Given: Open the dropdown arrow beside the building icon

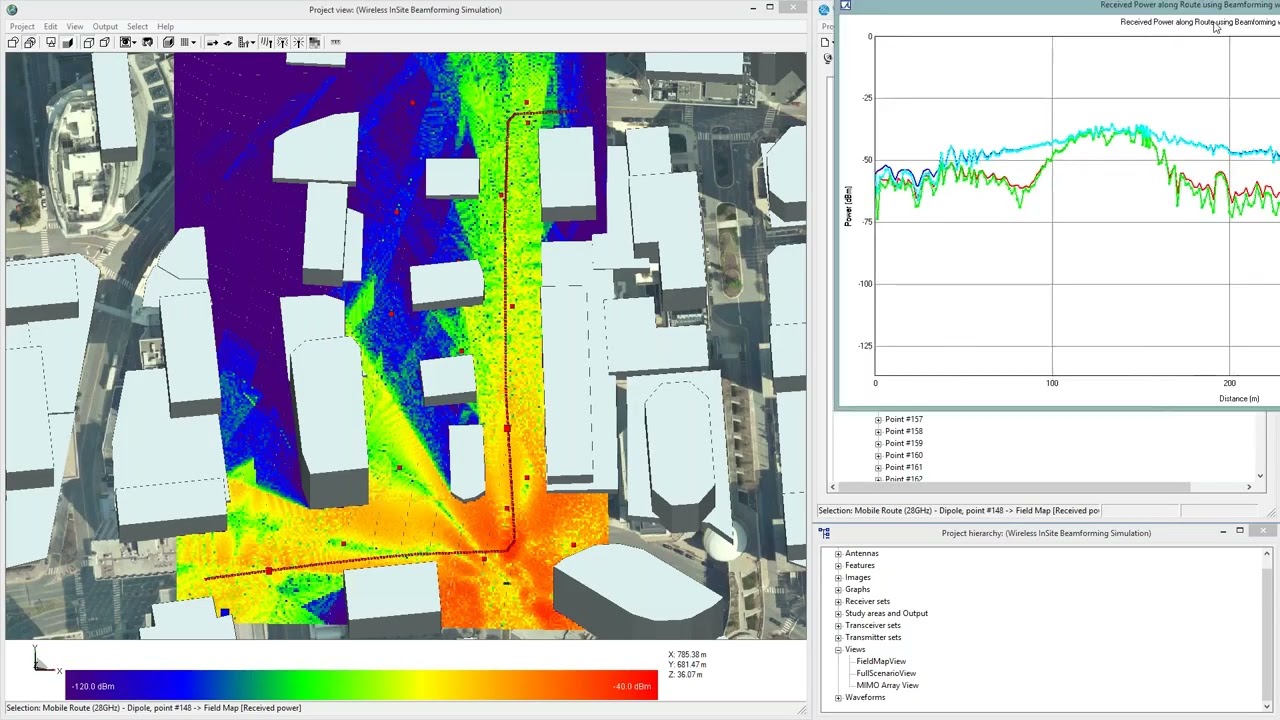Looking at the screenshot, I should click(253, 42).
